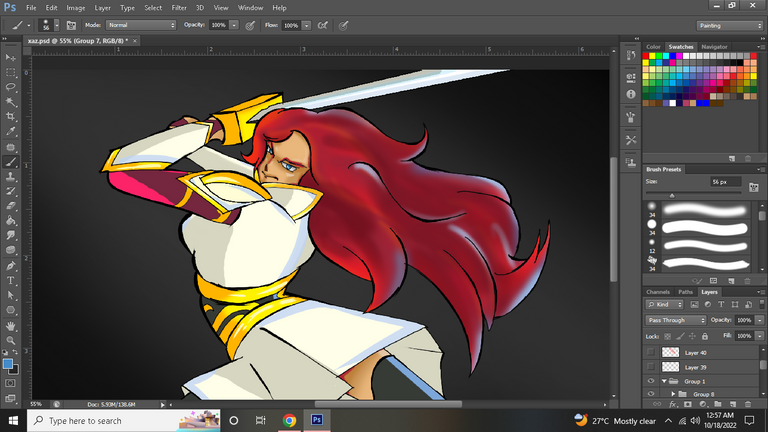Hide Group 1 with eye icon
The image size is (768, 432).
[x=650, y=381]
